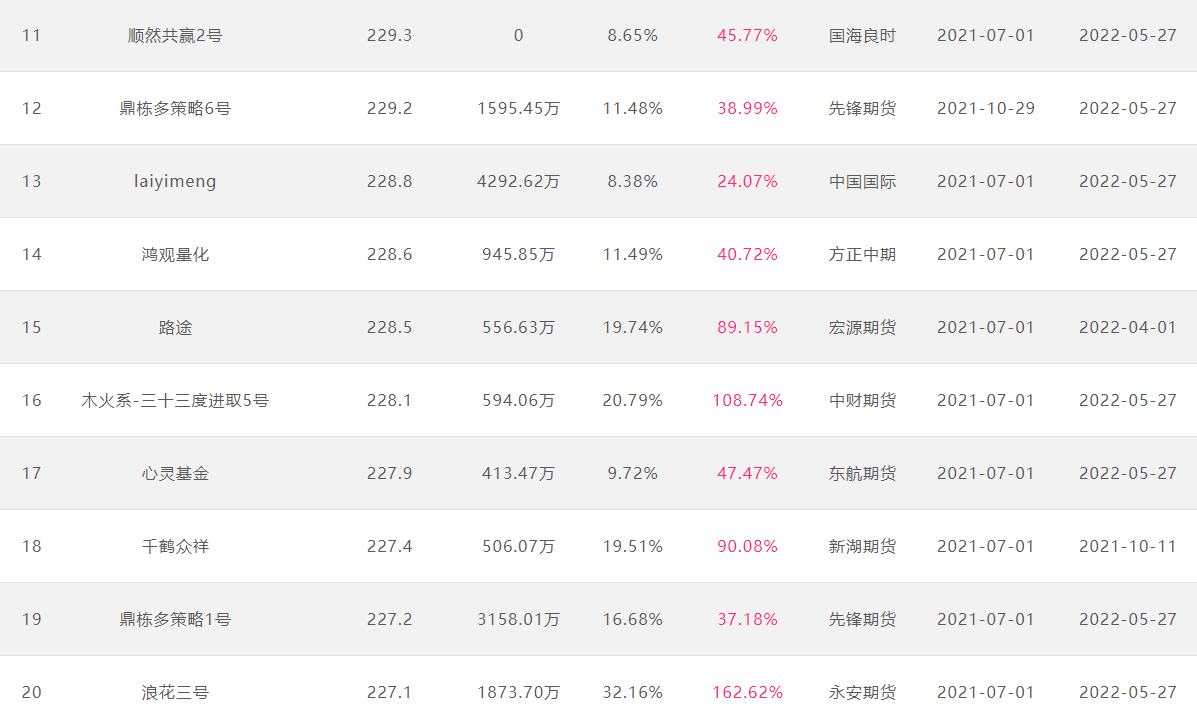This screenshot has width=1197, height=725.
Task: Select the row ranked 15
Action: point(598,327)
